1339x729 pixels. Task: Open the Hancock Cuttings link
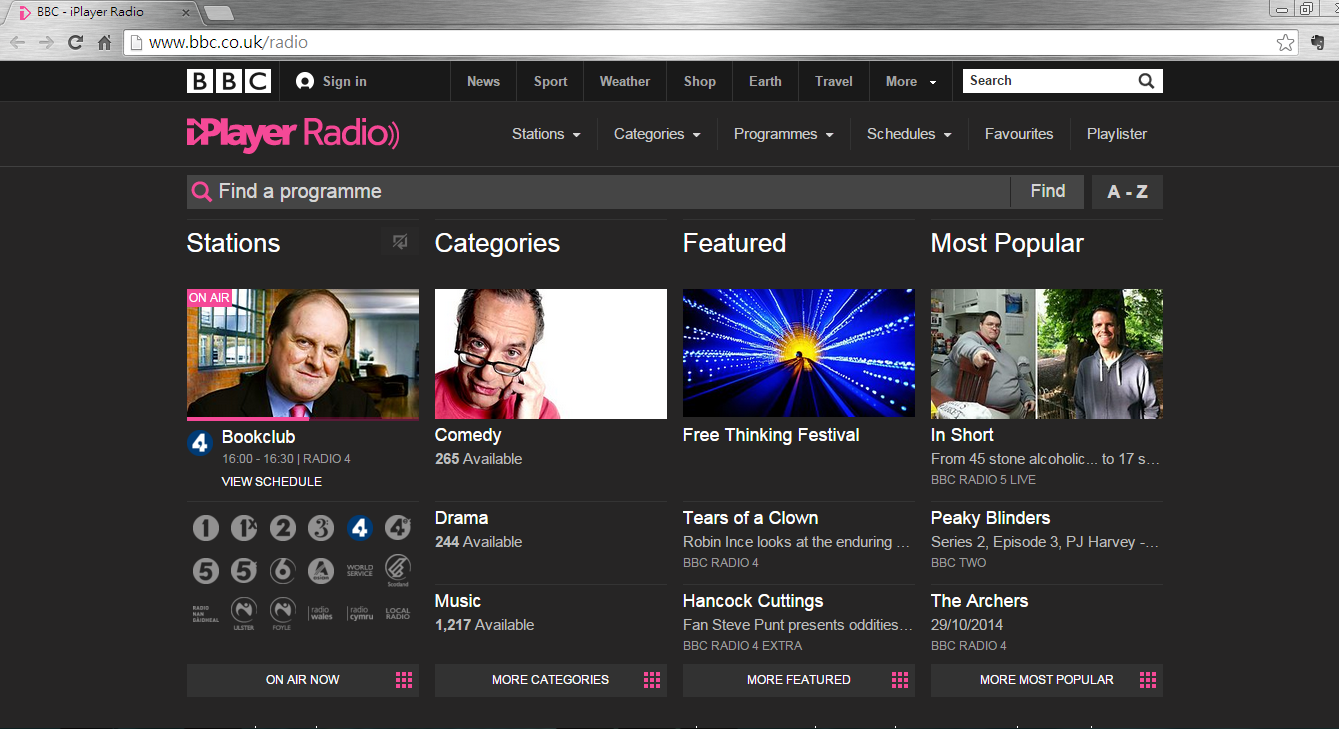click(753, 601)
